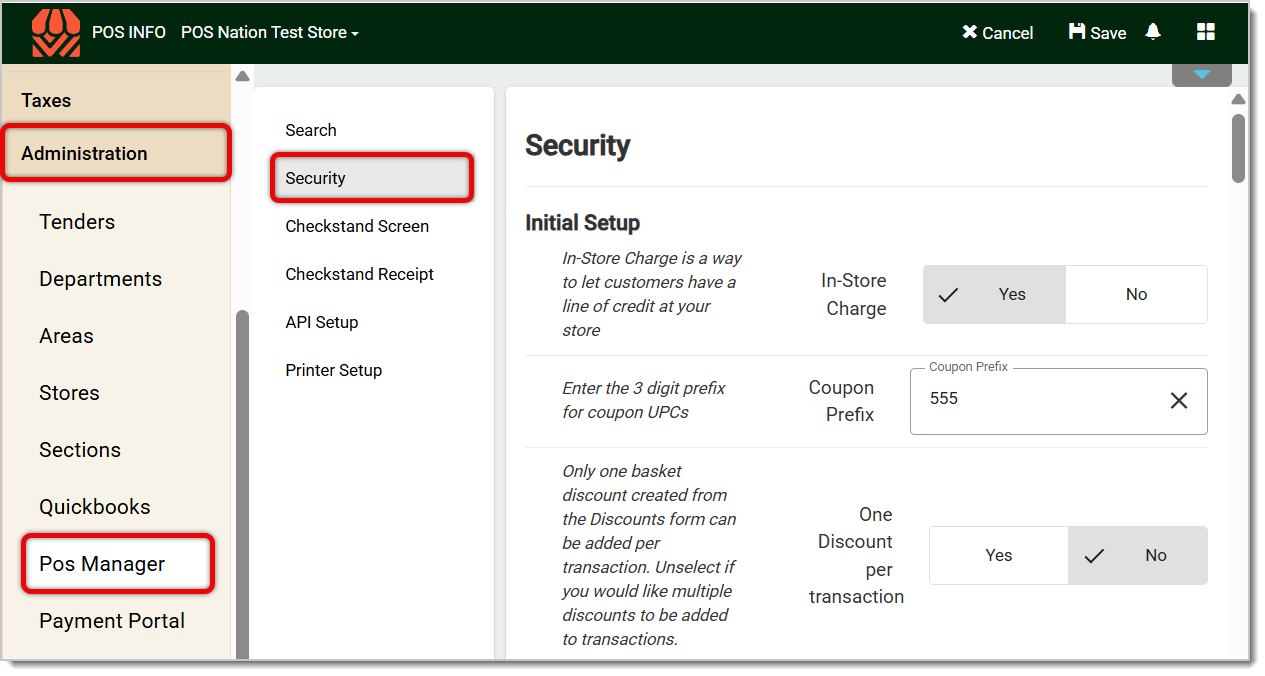Save the settings
The width and height of the screenshot is (1265, 676).
1097,33
